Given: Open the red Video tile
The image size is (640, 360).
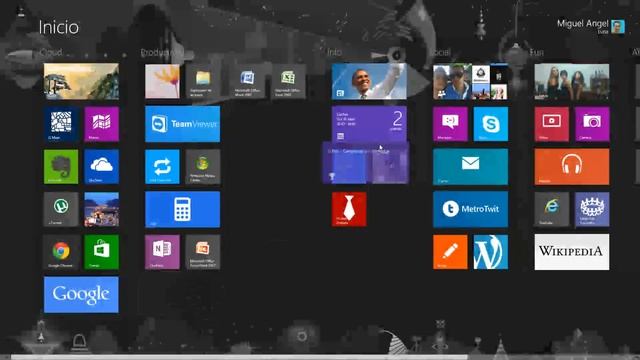Looking at the screenshot, I should pos(551,124).
